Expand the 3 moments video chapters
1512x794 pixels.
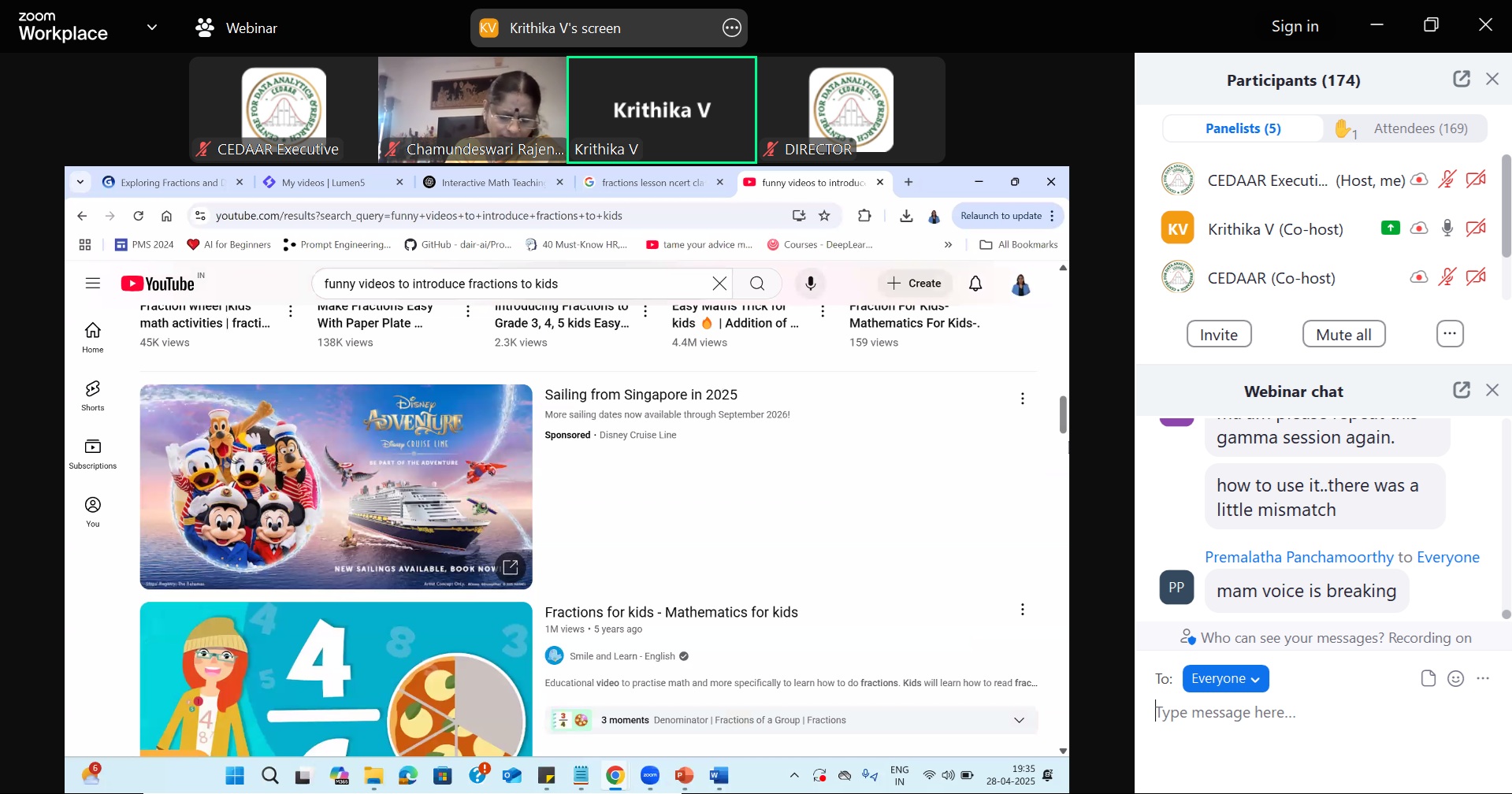1019,720
